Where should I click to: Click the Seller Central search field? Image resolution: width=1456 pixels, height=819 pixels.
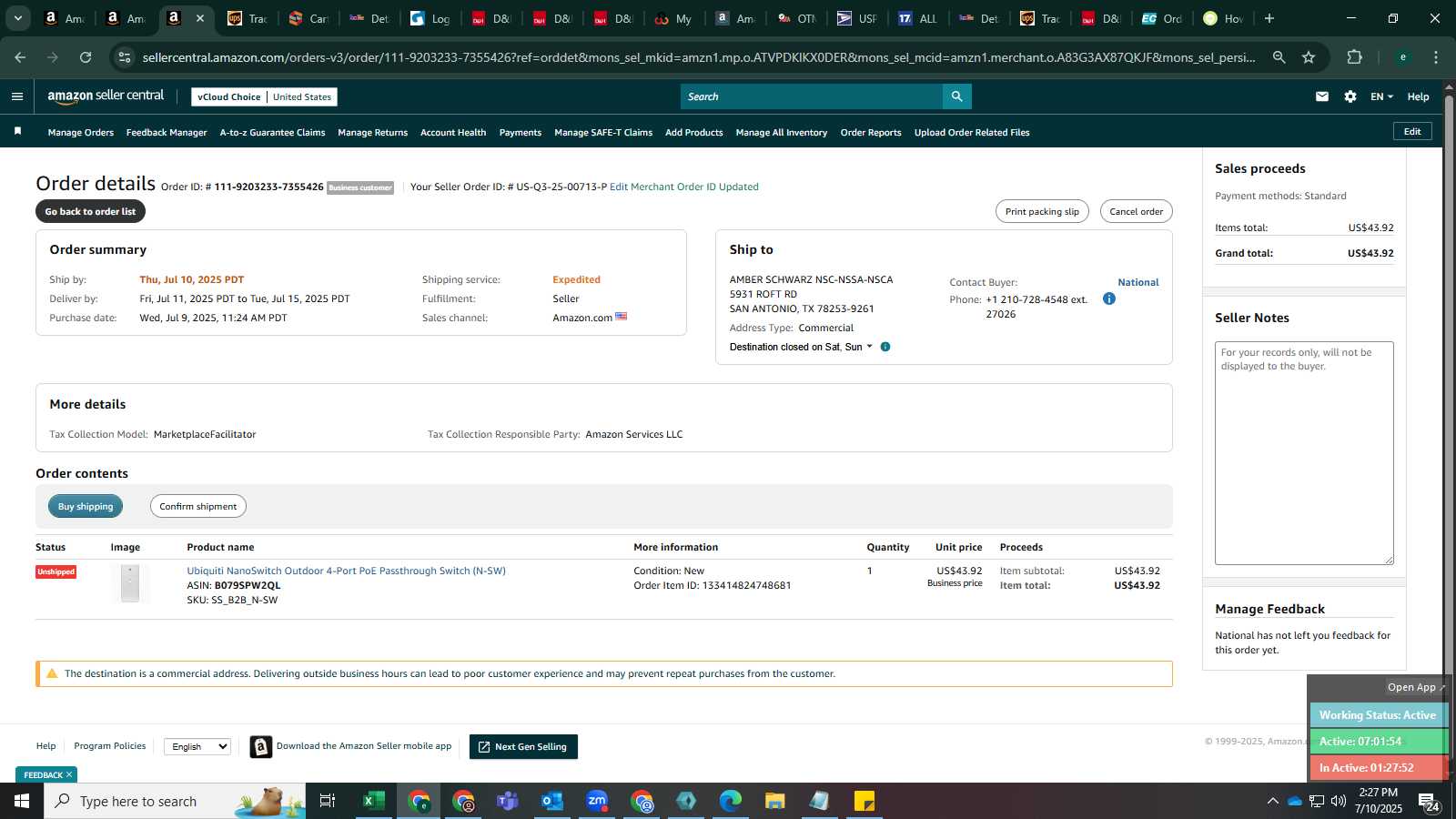[812, 96]
